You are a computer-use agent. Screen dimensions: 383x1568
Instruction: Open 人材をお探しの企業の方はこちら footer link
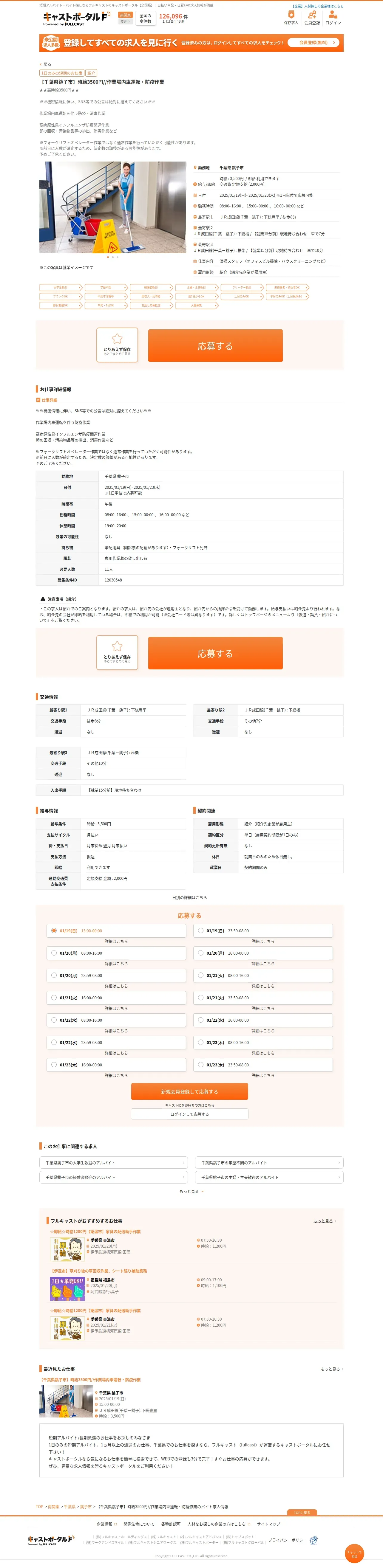(x=219, y=1524)
